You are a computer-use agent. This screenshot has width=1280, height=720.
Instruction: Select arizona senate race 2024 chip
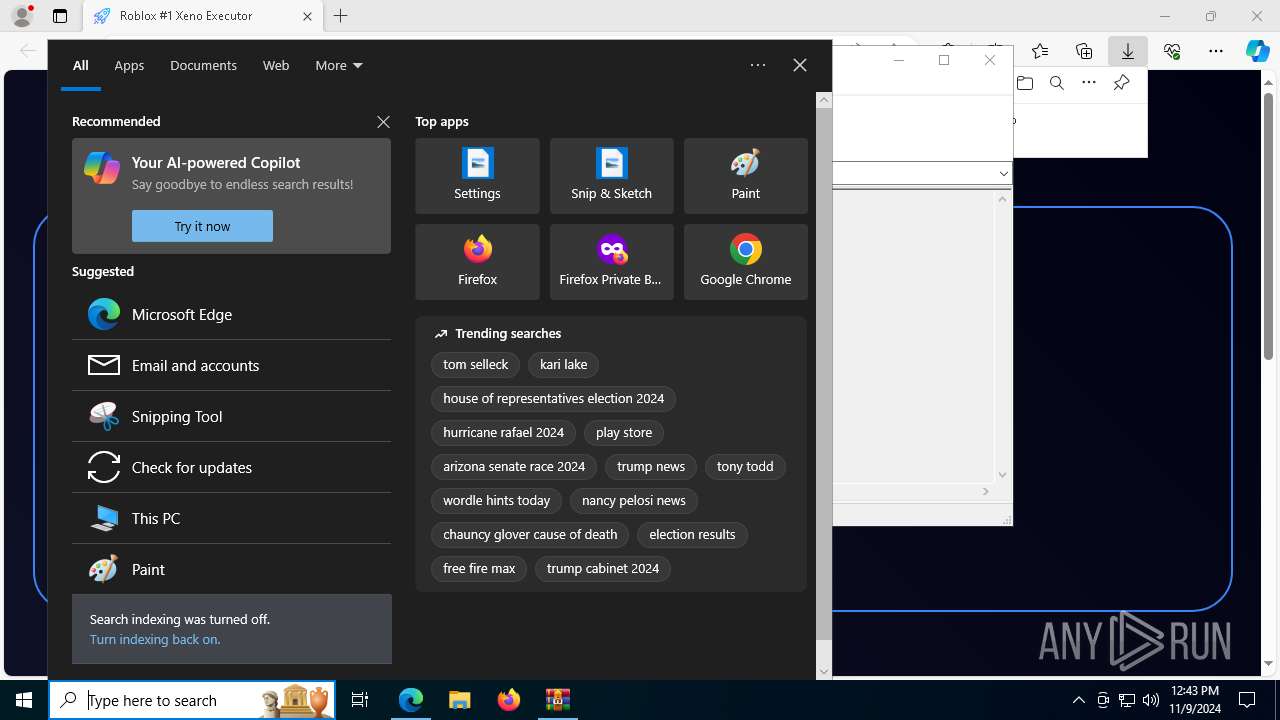[x=514, y=467]
